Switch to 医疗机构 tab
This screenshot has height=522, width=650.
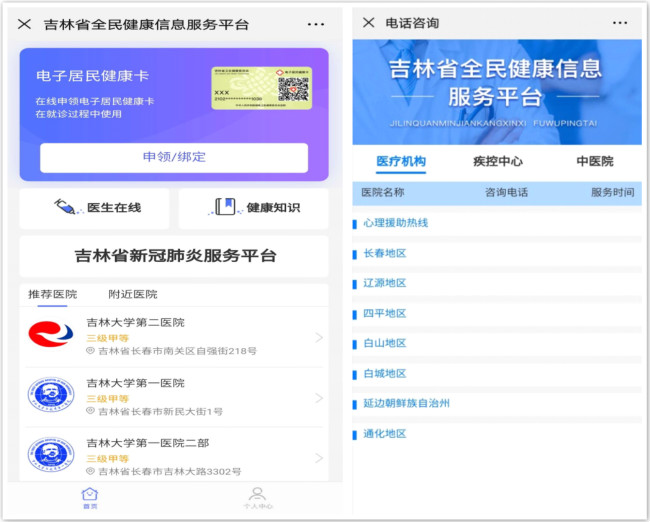[401, 161]
